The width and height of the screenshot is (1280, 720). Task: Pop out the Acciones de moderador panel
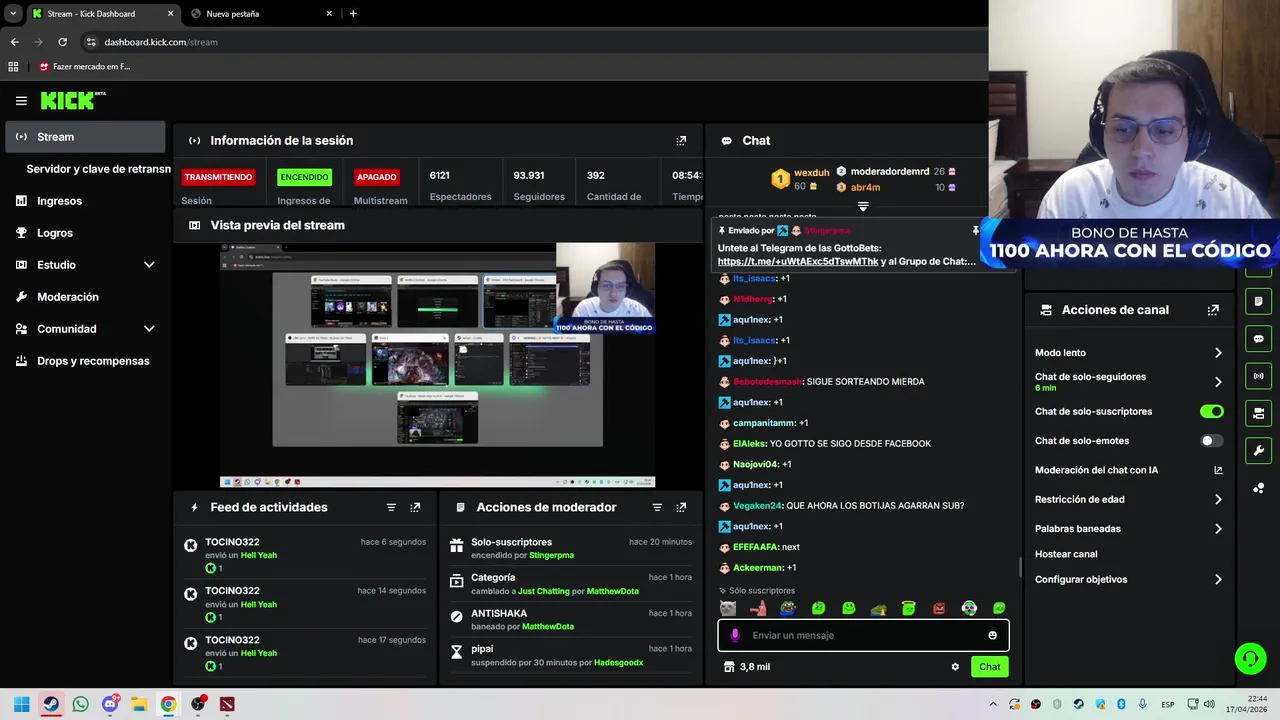[x=681, y=507]
